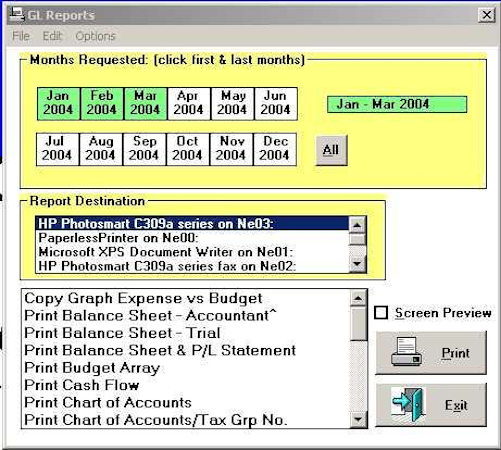Image resolution: width=501 pixels, height=450 pixels.
Task: Toggle the Jan 2004 month button
Action: click(59, 104)
